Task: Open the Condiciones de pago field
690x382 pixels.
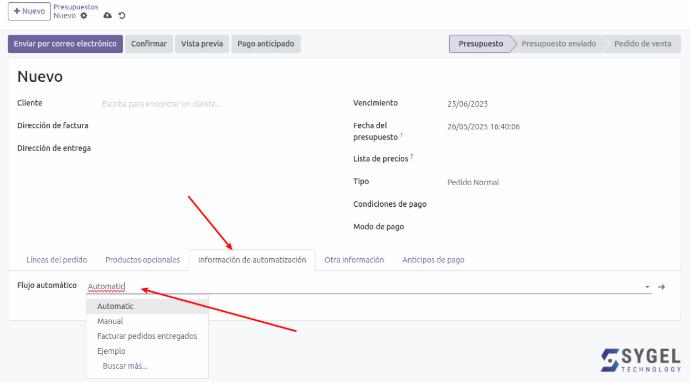Action: [x=559, y=204]
